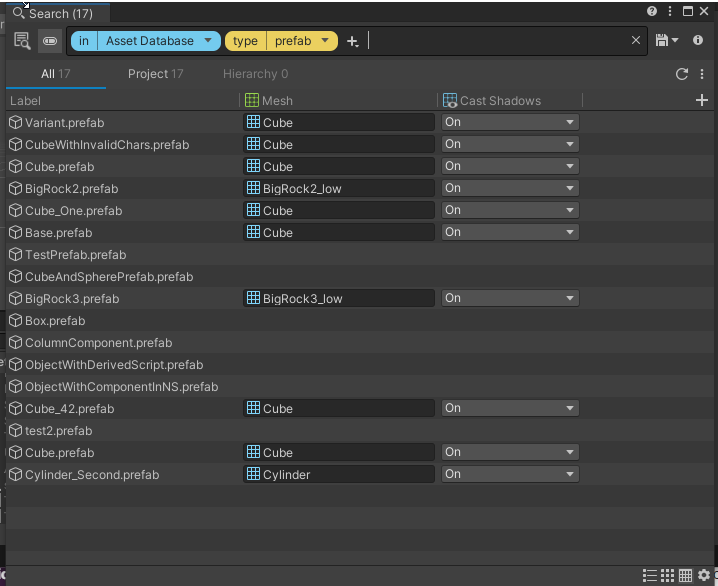Switch to list view icon
The width and height of the screenshot is (718, 586).
[x=650, y=575]
